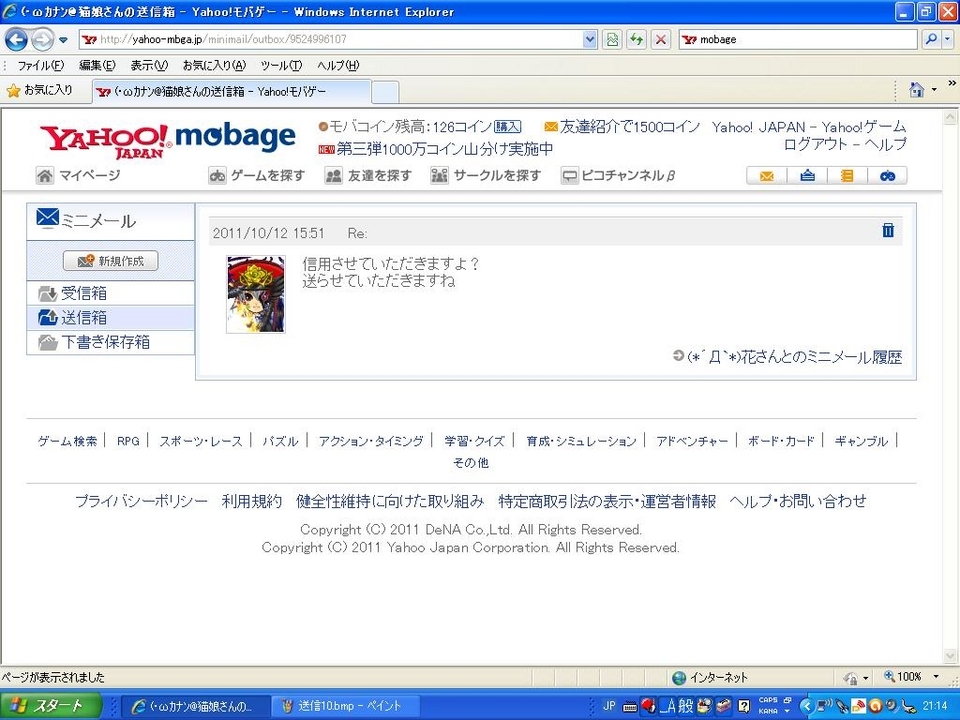This screenshot has width=960, height=720.
Task: Toggle the Compatibility View icon
Action: point(612,40)
